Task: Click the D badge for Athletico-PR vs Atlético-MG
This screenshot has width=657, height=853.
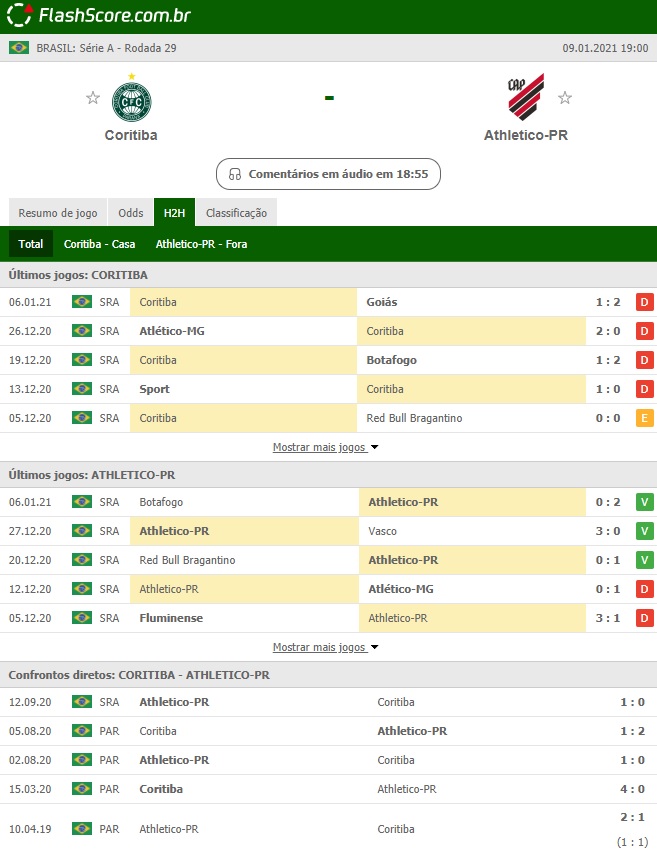Action: 644,589
